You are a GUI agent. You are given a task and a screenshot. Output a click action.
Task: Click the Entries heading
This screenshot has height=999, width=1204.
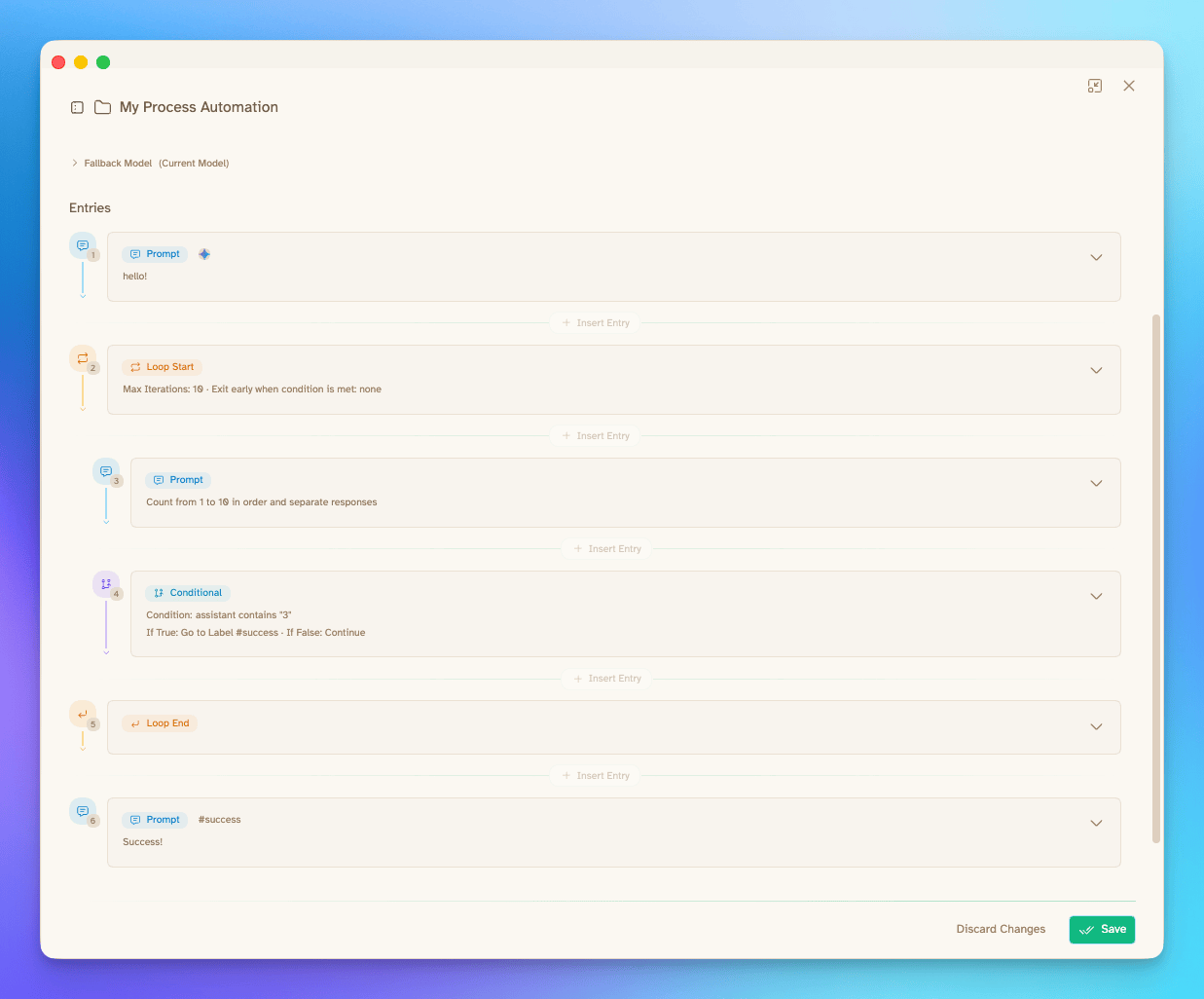pos(90,208)
